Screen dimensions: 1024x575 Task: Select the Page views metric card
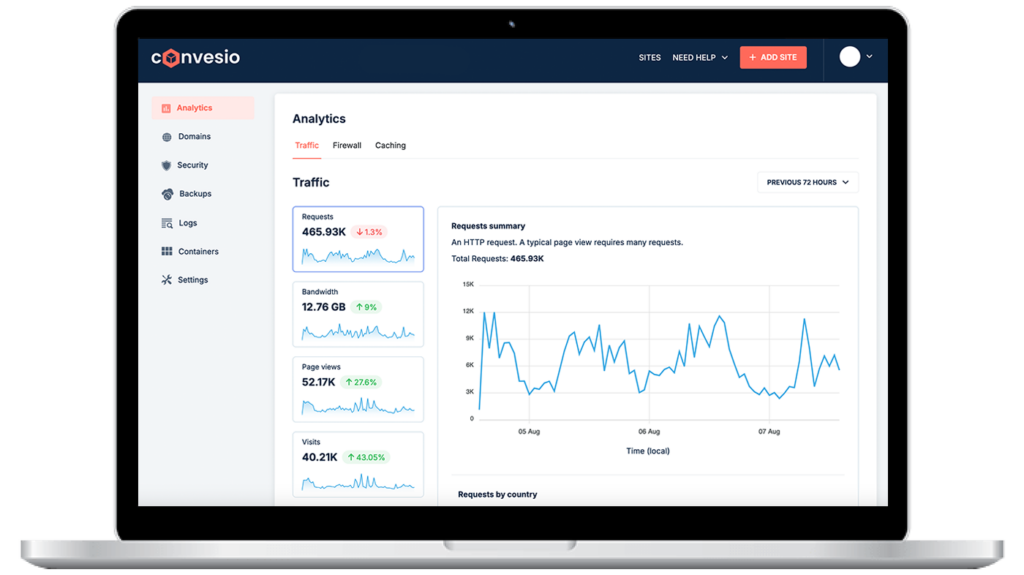tap(358, 389)
